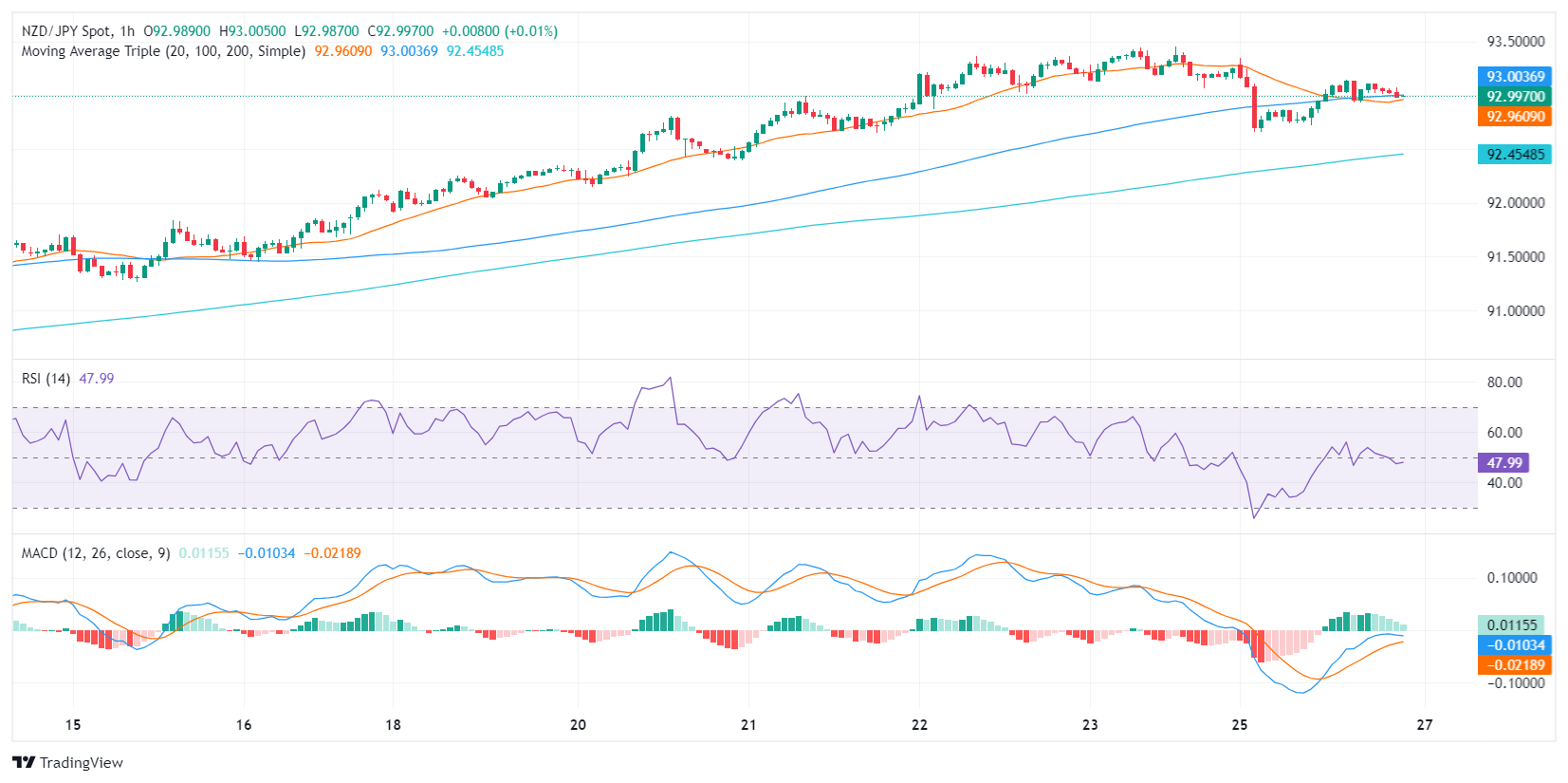Screen dimensions: 1568x783
Task: Click the 0.10000 MACD axis label
Action: tap(1511, 577)
